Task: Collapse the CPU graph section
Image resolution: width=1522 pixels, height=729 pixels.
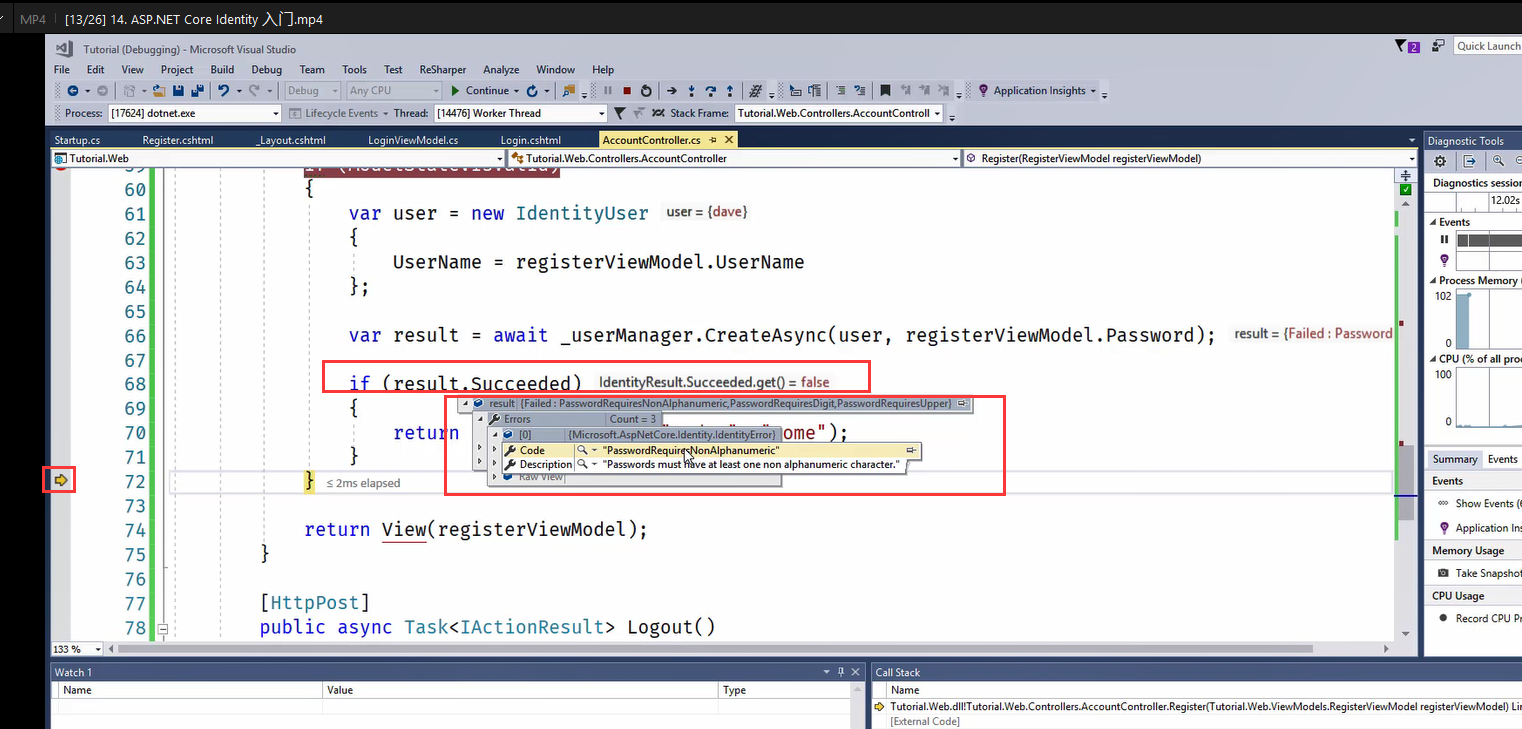Action: 1433,358
